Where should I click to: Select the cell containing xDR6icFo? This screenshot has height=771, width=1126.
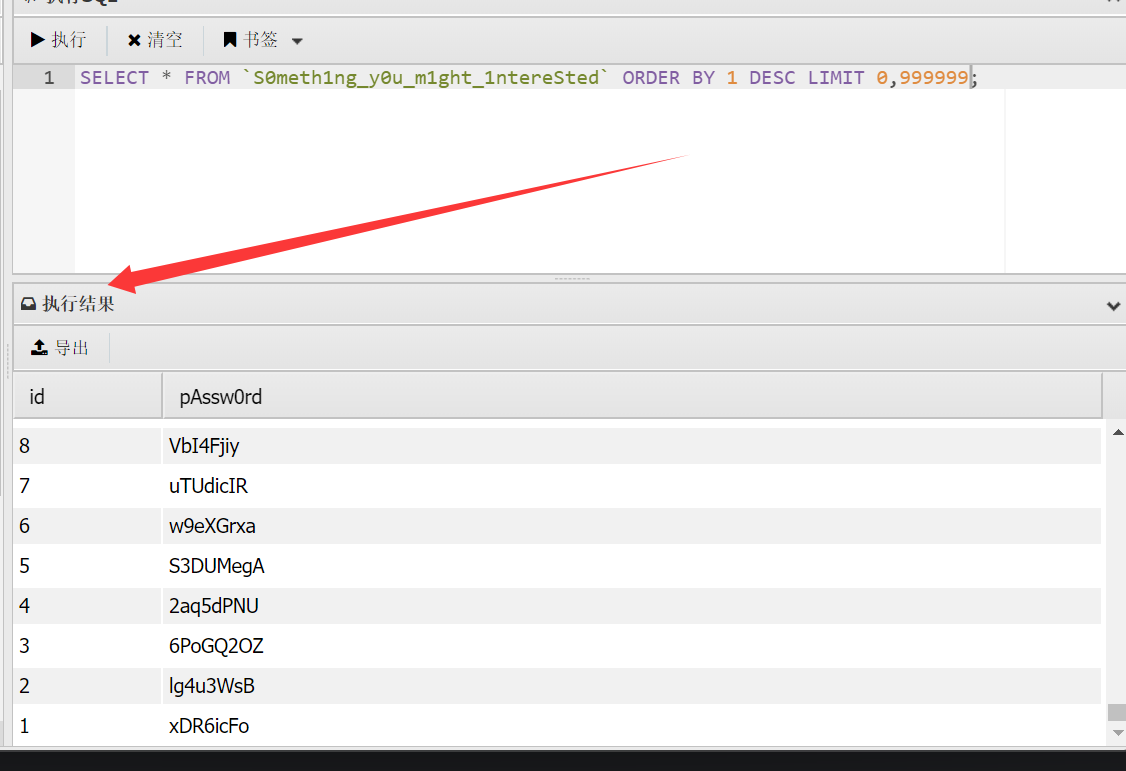tap(209, 726)
